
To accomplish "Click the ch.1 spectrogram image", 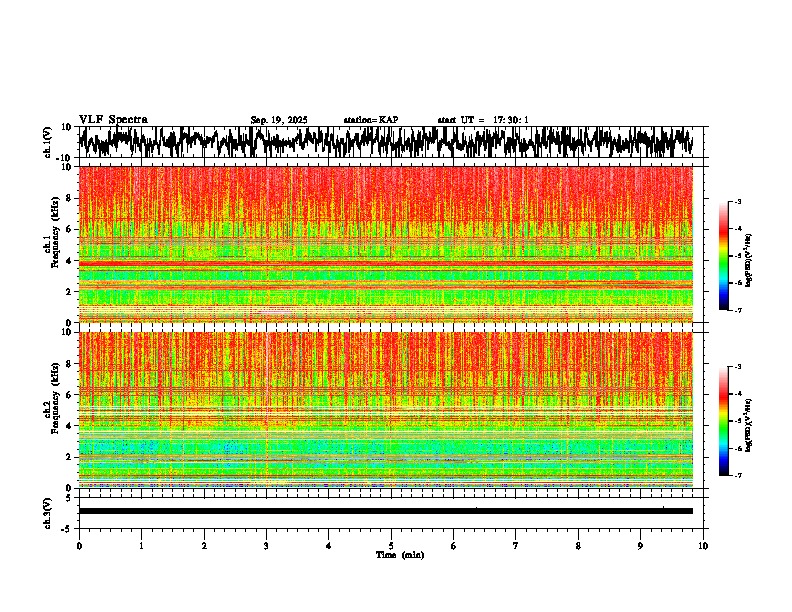I will [x=386, y=244].
